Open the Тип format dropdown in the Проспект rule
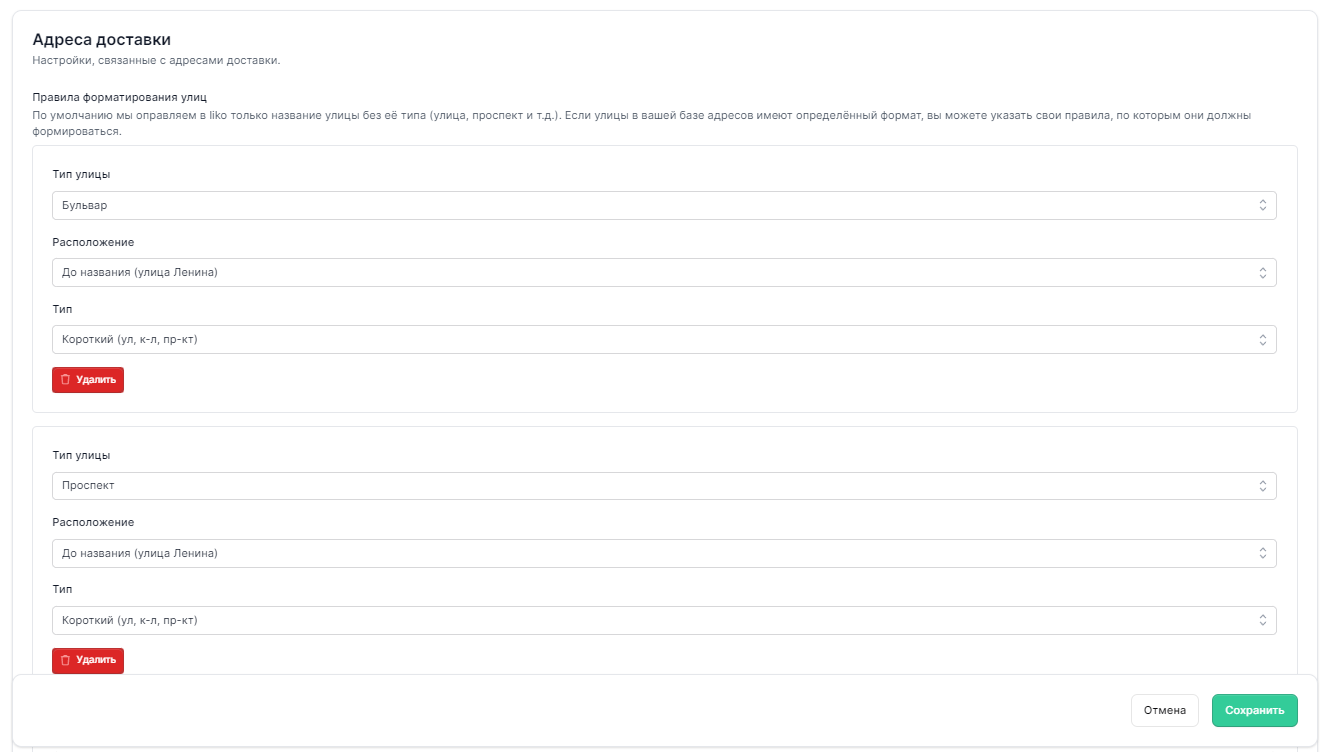The height and width of the screenshot is (752, 1323). click(650, 621)
